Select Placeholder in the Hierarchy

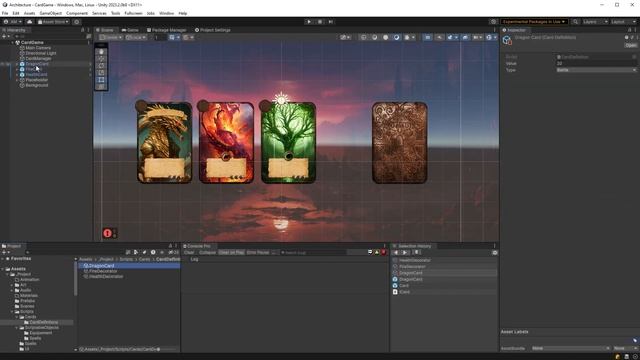(37, 80)
